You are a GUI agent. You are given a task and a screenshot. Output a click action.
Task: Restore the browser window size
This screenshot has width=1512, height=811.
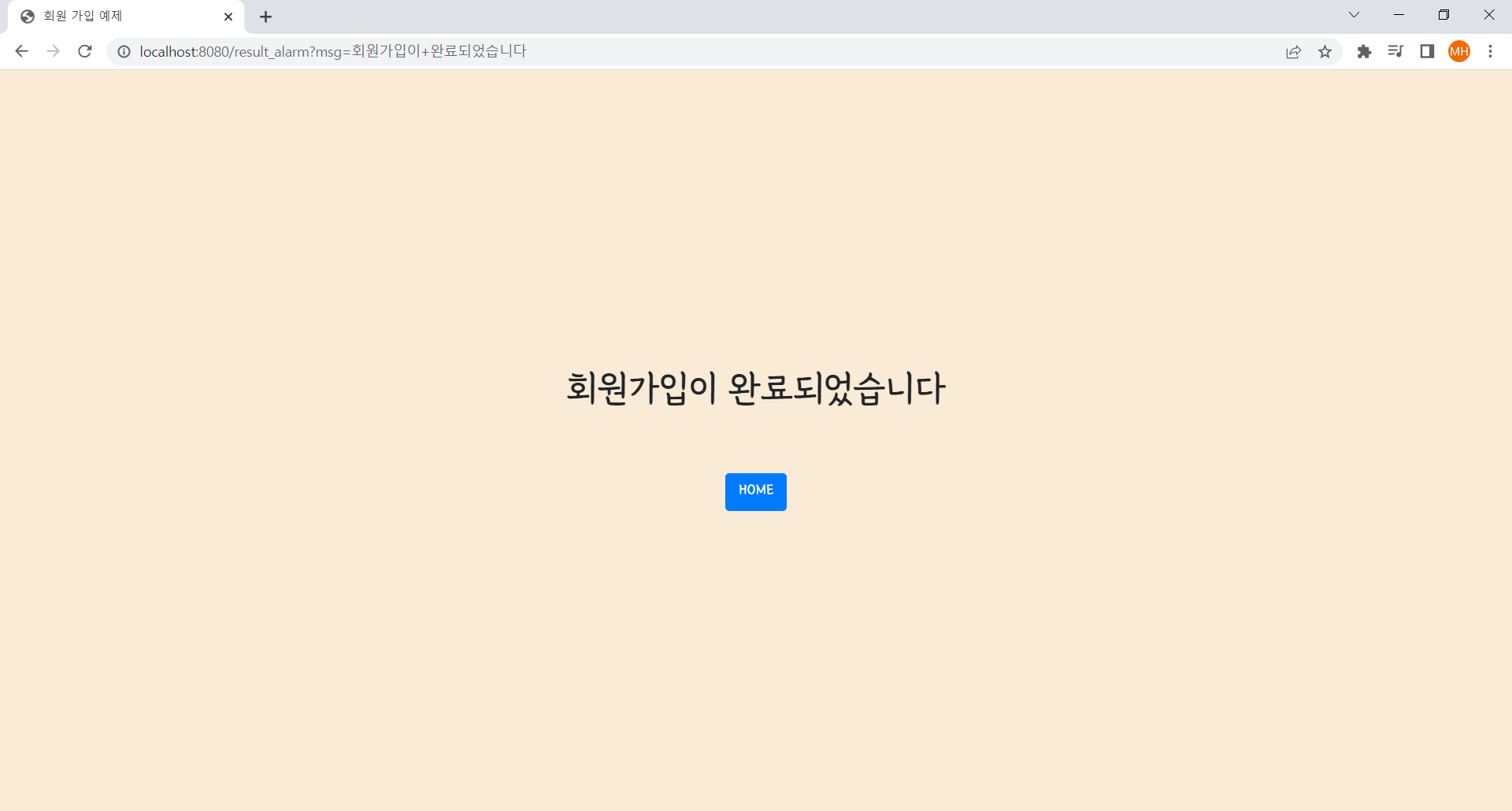click(1445, 14)
